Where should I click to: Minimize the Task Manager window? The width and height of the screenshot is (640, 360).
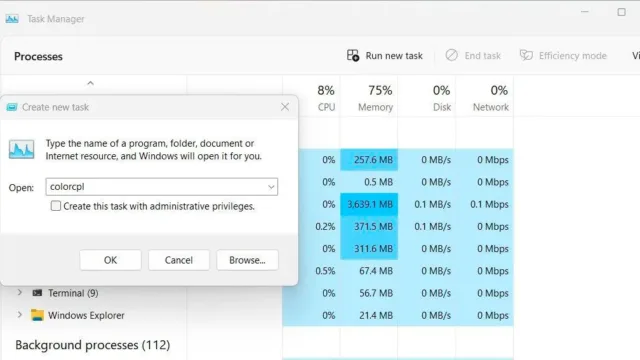click(x=584, y=12)
